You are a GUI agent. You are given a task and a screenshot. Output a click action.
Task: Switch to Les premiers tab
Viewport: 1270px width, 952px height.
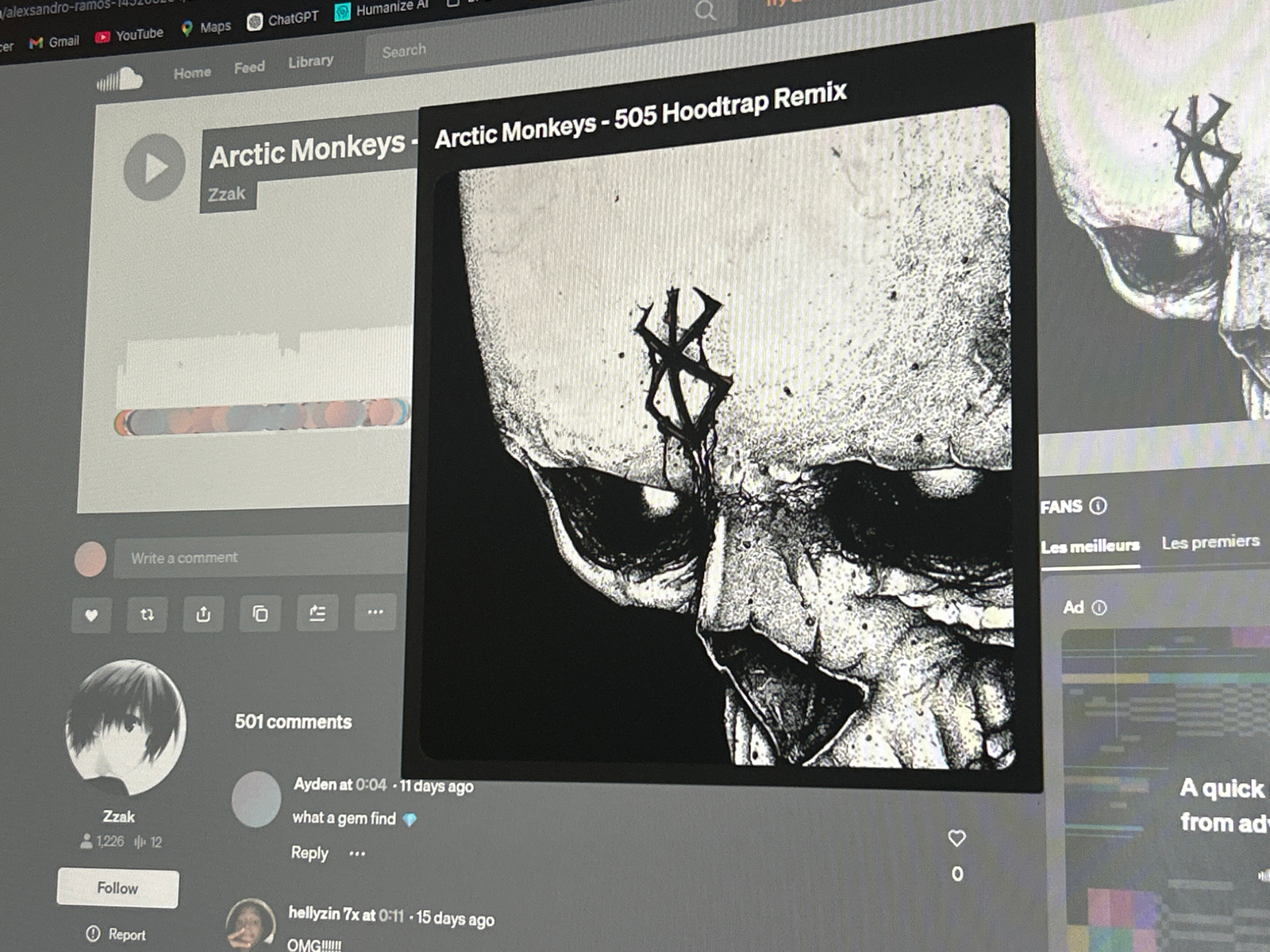(x=1210, y=543)
